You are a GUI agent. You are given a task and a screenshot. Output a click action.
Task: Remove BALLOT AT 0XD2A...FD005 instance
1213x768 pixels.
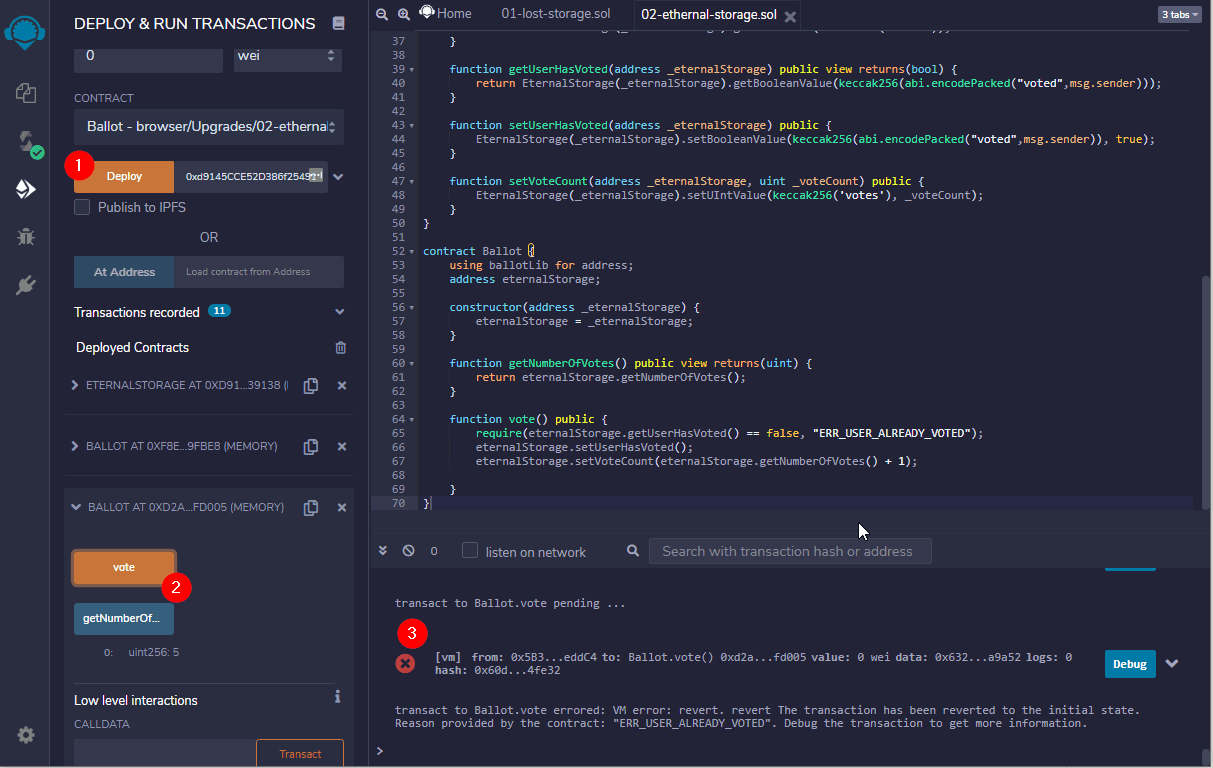click(x=342, y=507)
